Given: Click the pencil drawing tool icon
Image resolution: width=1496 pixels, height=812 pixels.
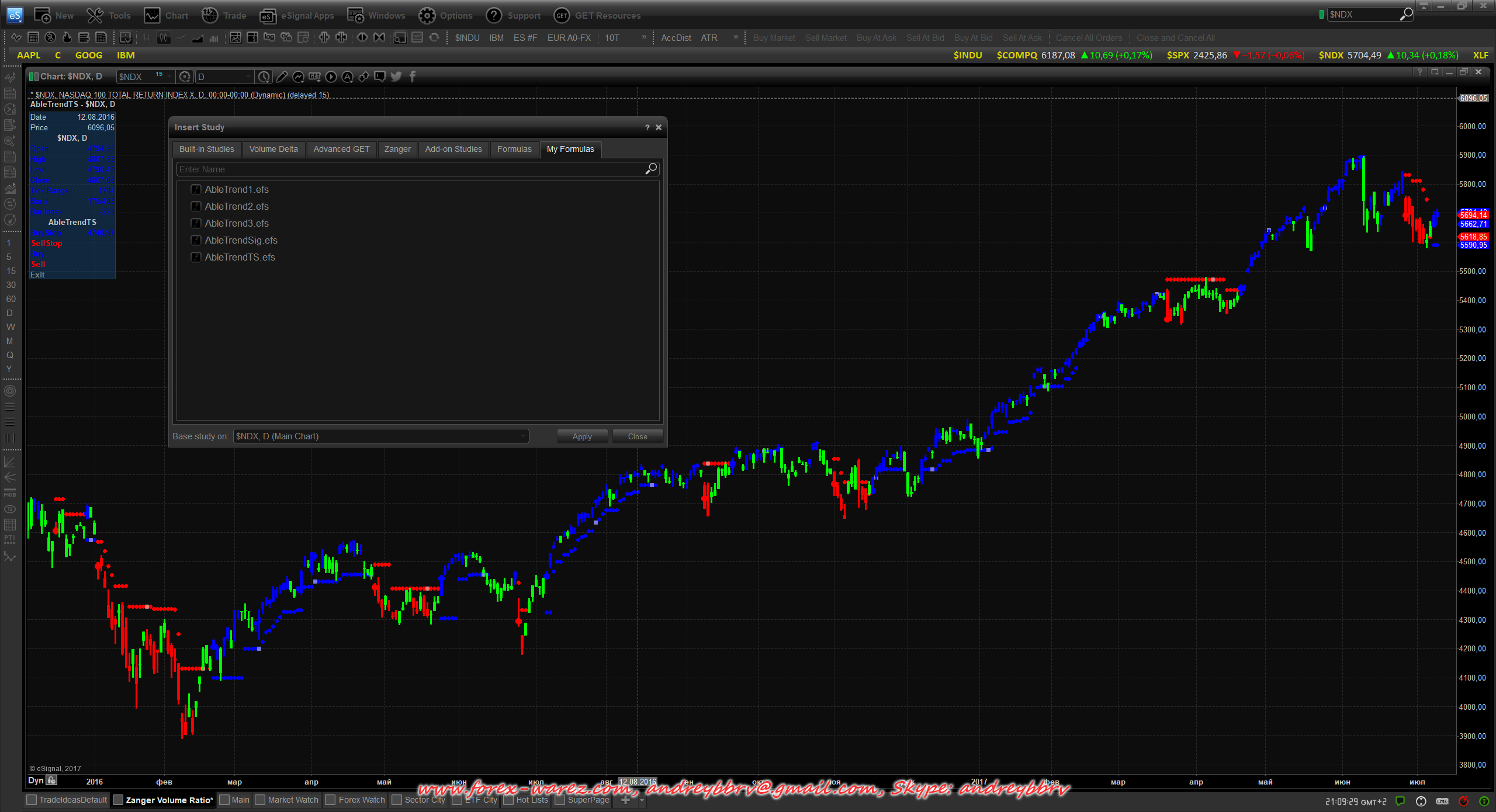Looking at the screenshot, I should 282,77.
